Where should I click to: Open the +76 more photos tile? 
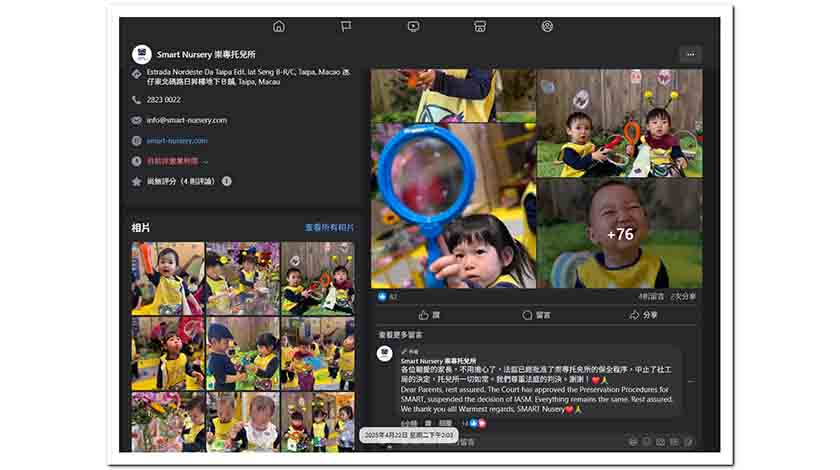(x=620, y=234)
